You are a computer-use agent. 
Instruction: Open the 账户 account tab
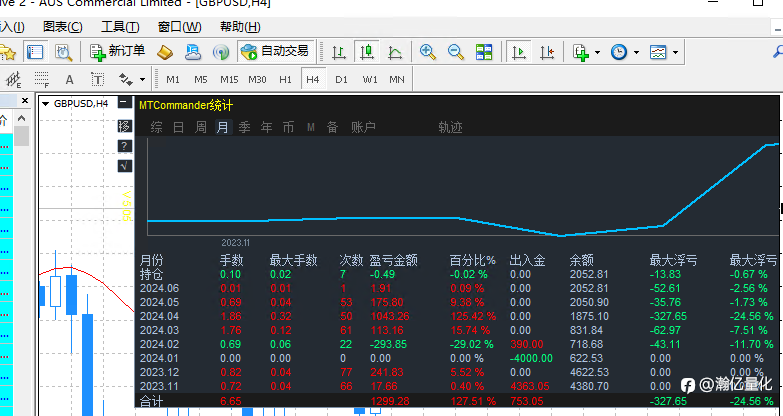coord(363,127)
